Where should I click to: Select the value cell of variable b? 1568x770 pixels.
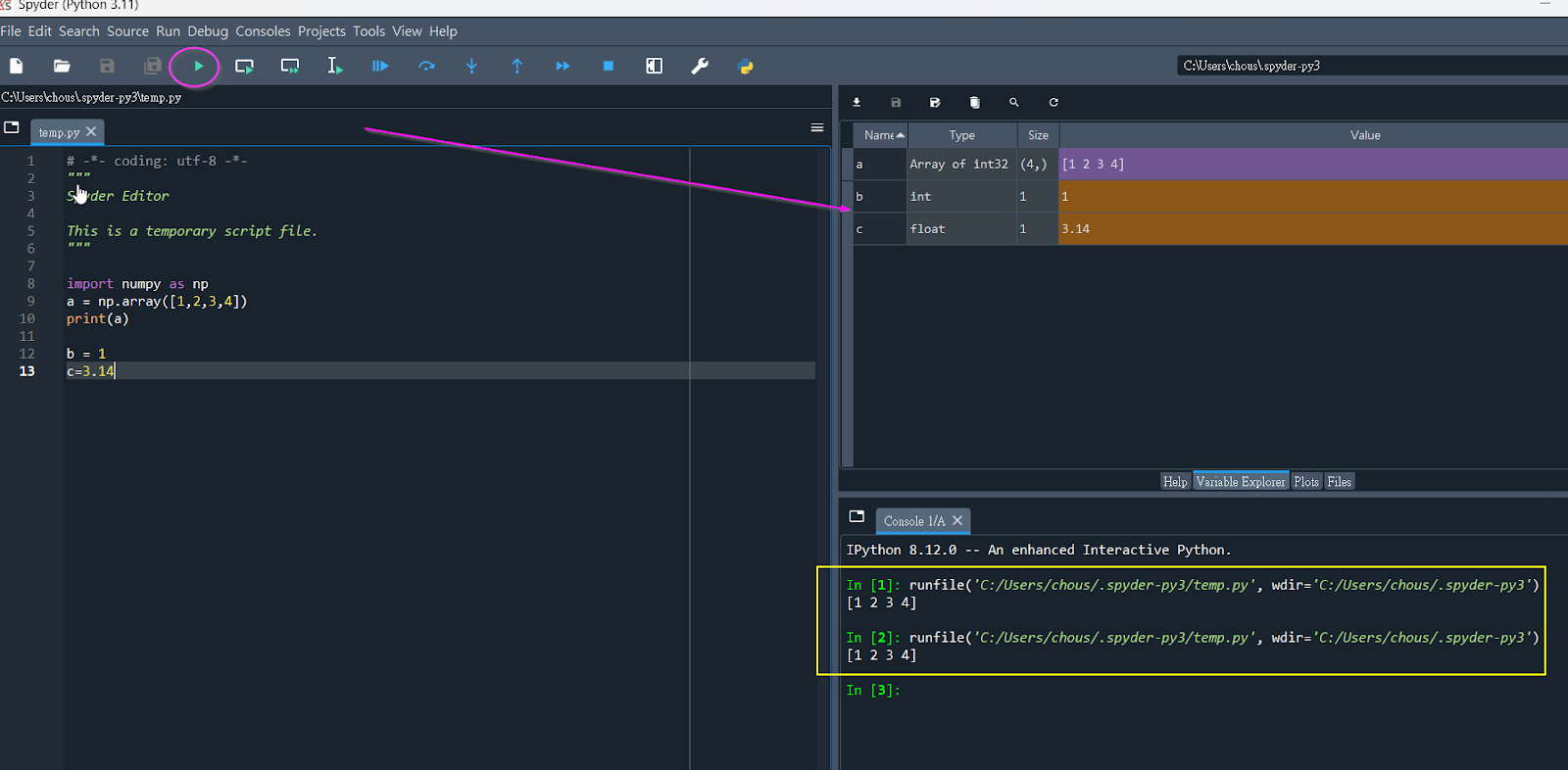[x=1313, y=196]
